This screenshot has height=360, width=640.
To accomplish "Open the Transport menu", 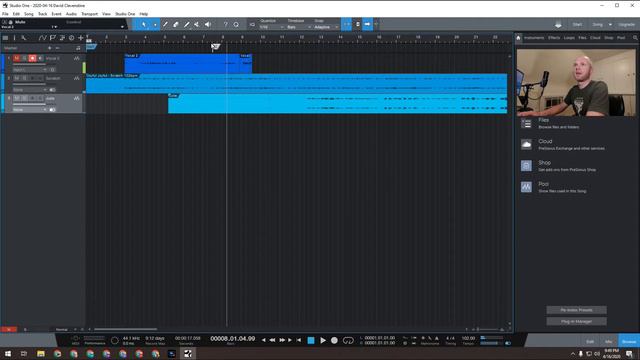I will [89, 14].
